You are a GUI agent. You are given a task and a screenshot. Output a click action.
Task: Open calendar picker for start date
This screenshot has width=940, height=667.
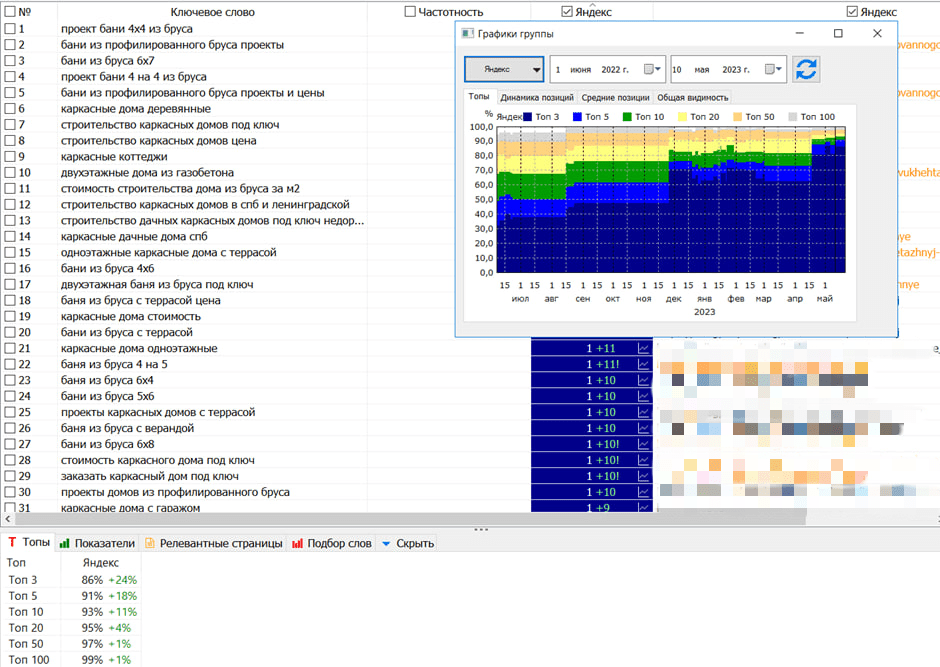click(x=652, y=69)
